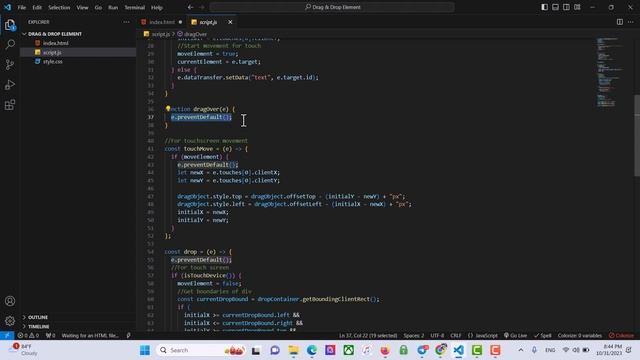Open the Run menu
This screenshot has width=640, height=360.
pos(113,7)
